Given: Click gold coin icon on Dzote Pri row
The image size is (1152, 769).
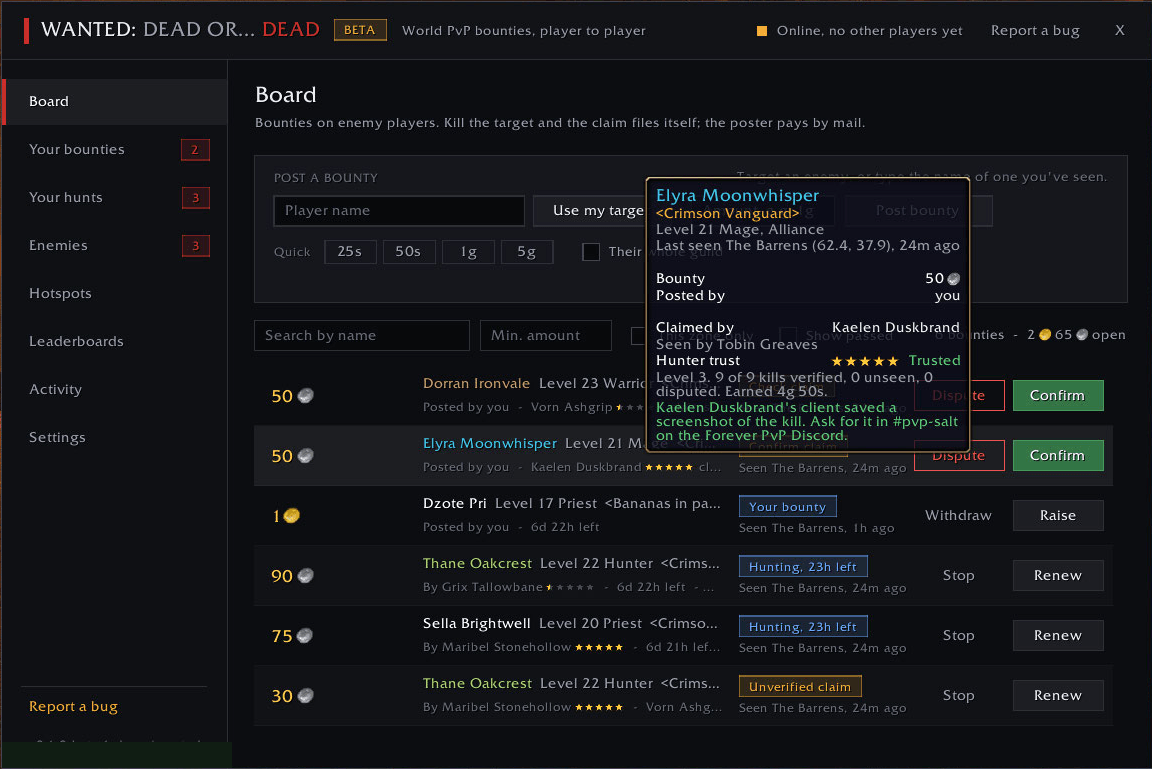Looking at the screenshot, I should 292,516.
